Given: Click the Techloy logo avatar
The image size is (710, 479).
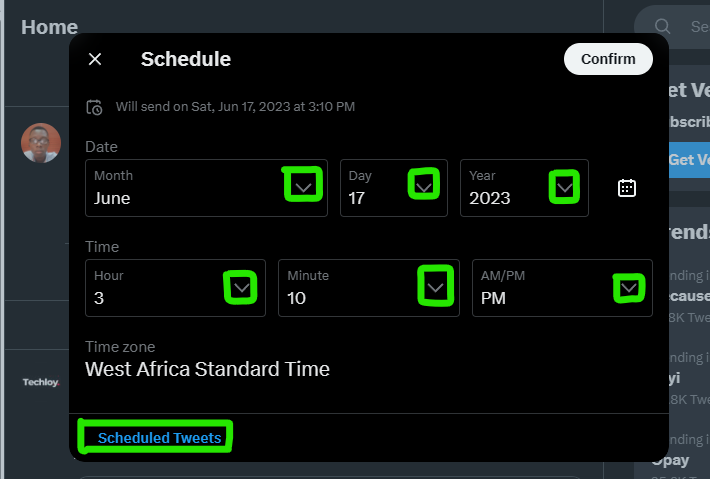Looking at the screenshot, I should point(41,382).
